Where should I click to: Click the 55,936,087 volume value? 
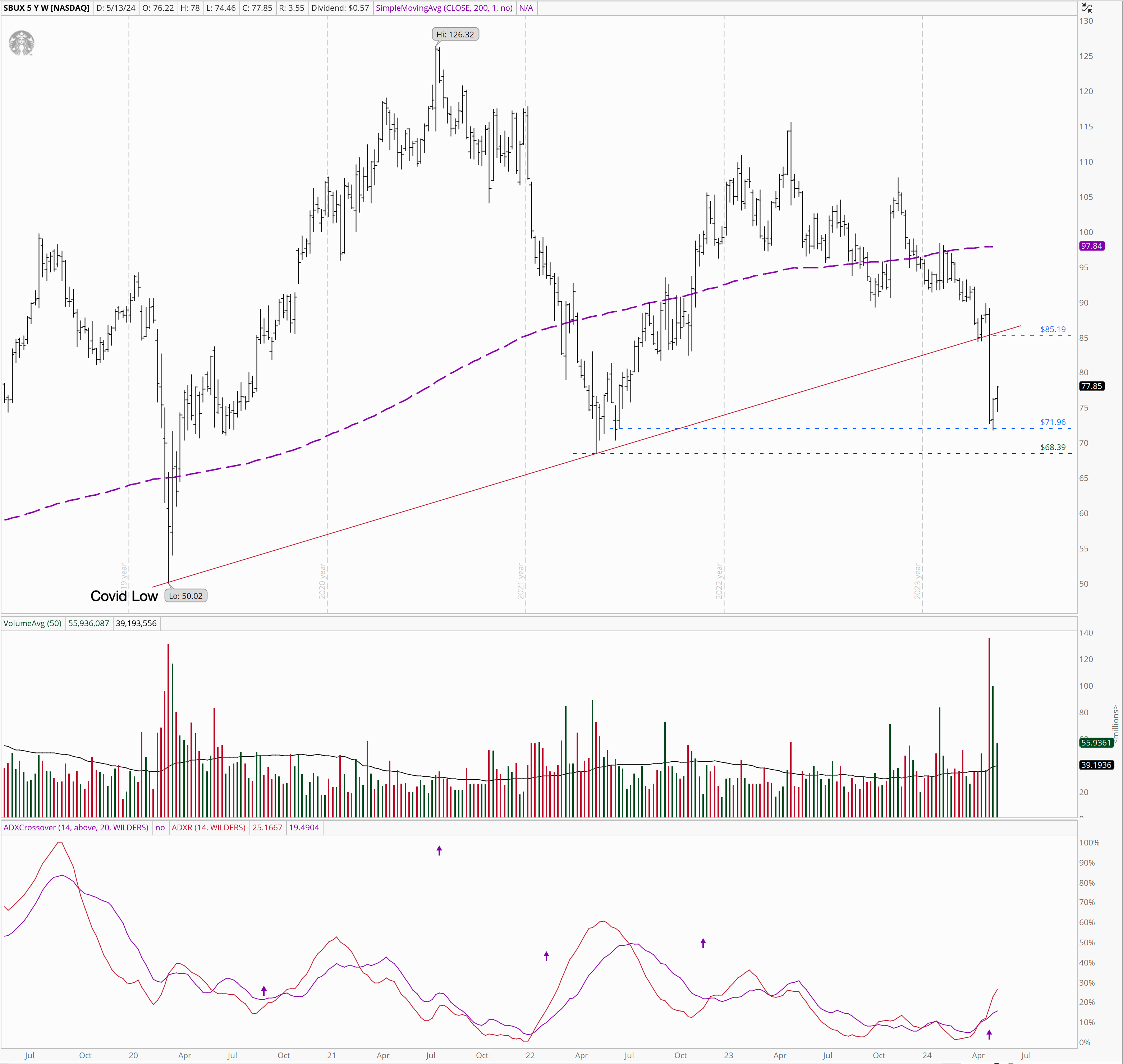(88, 623)
